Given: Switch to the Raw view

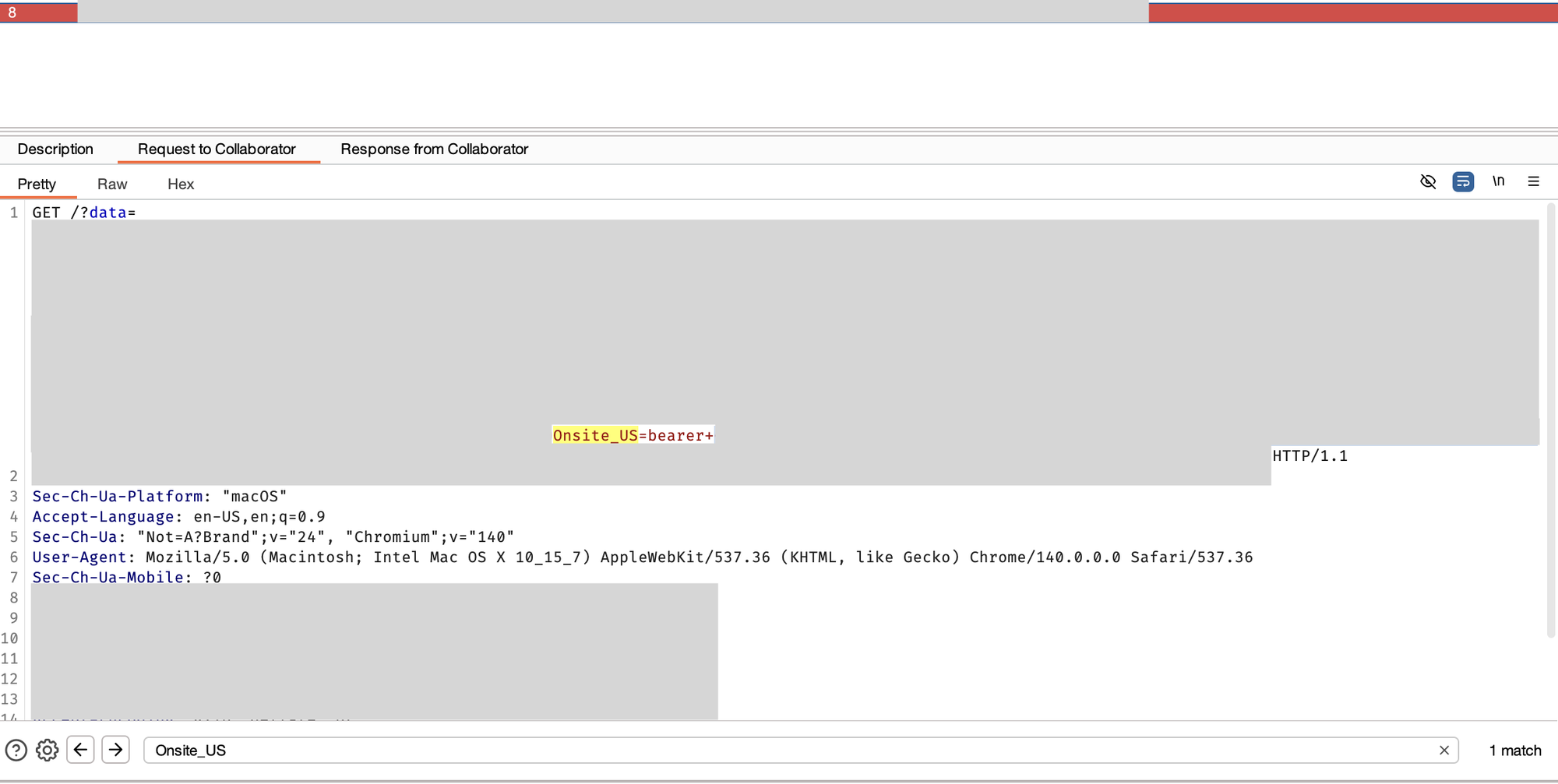Looking at the screenshot, I should pos(112,184).
